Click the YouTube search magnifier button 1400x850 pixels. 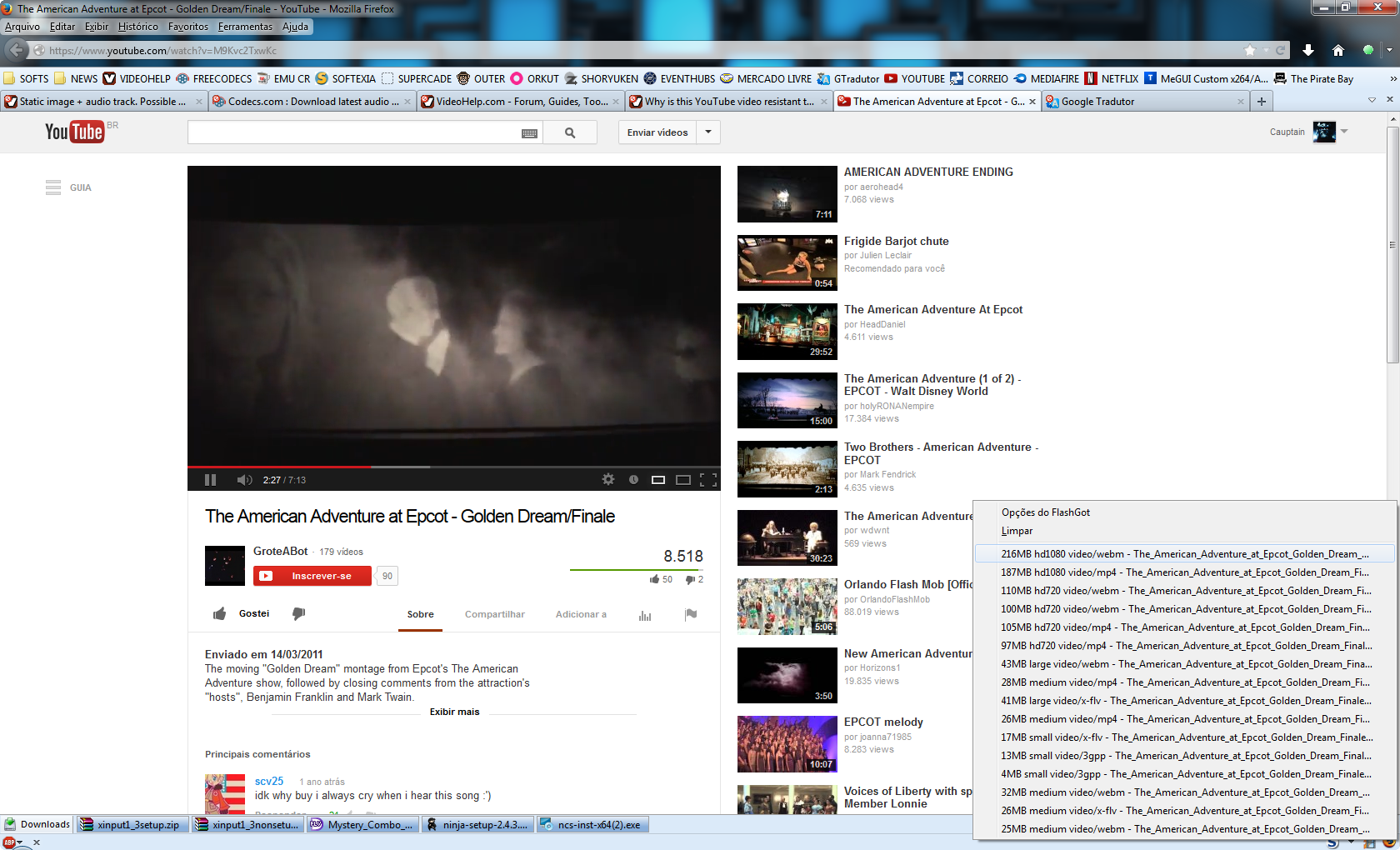570,132
